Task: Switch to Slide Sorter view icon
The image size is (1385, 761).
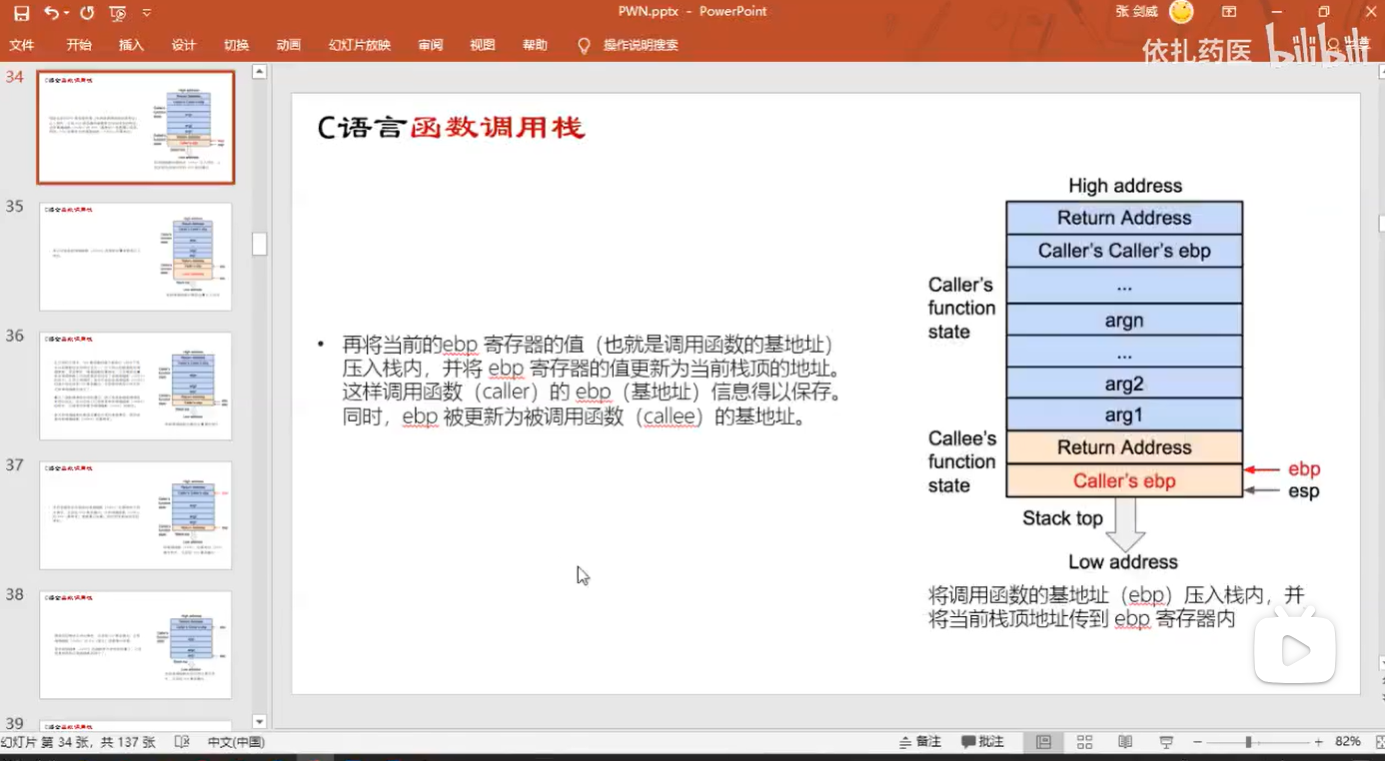Action: (1085, 742)
